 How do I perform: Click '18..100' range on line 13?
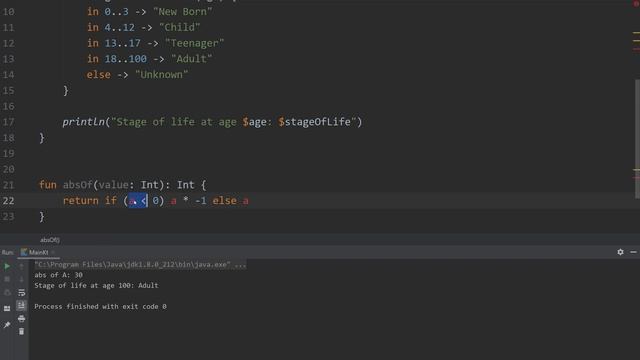click(x=125, y=59)
